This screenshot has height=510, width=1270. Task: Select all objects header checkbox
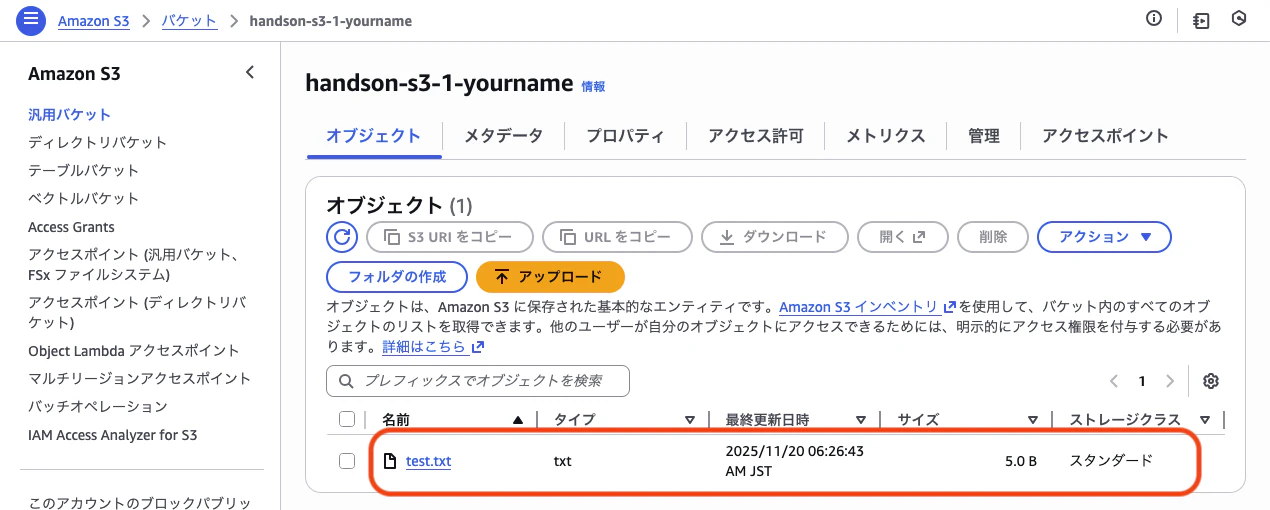tap(347, 419)
